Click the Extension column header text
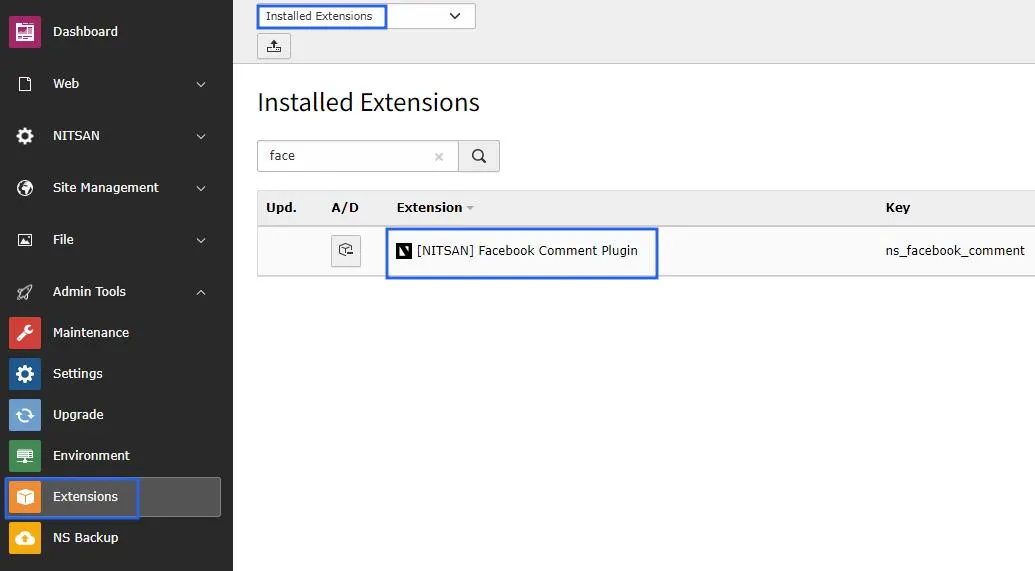This screenshot has width=1035, height=571. [x=429, y=208]
